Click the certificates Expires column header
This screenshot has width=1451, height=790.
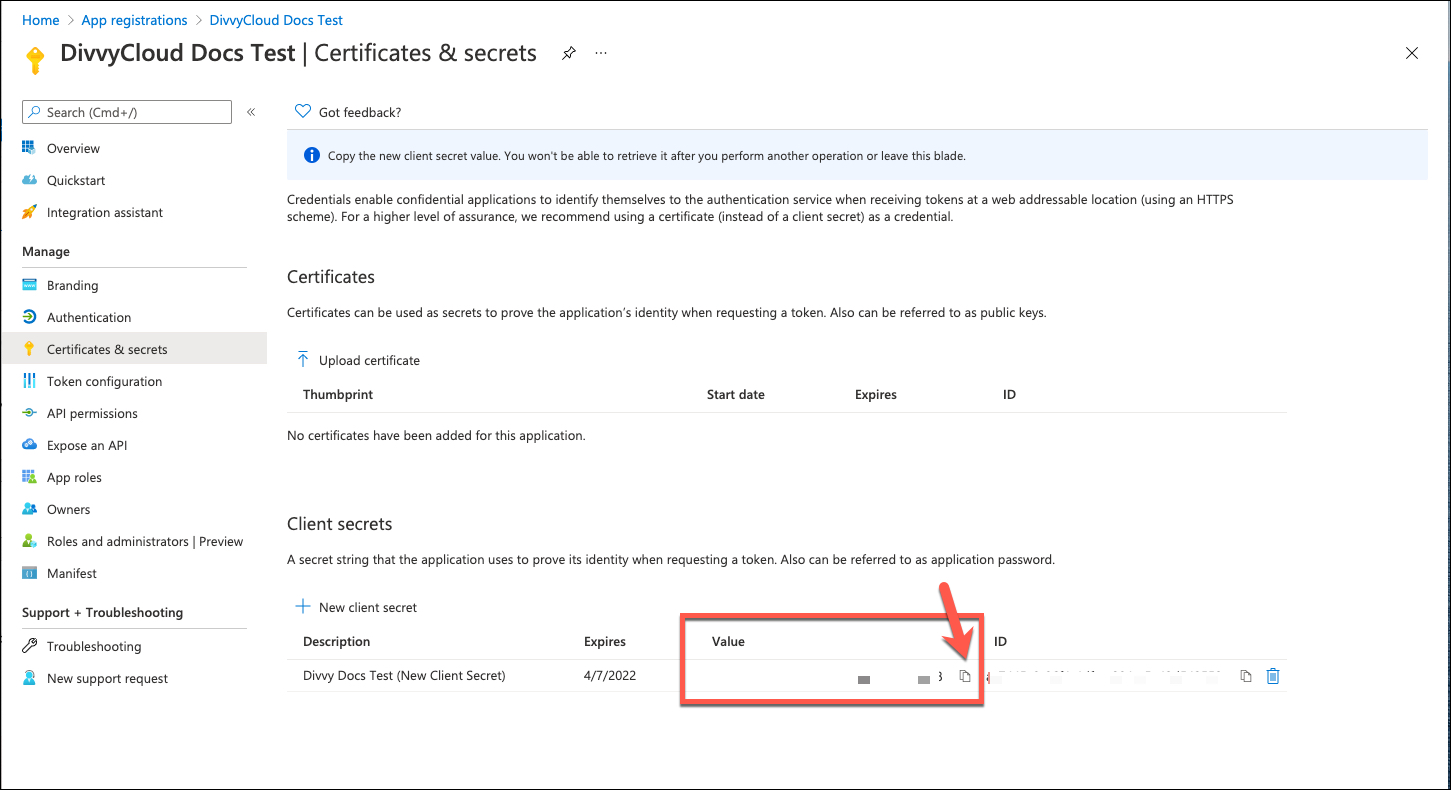(x=876, y=394)
